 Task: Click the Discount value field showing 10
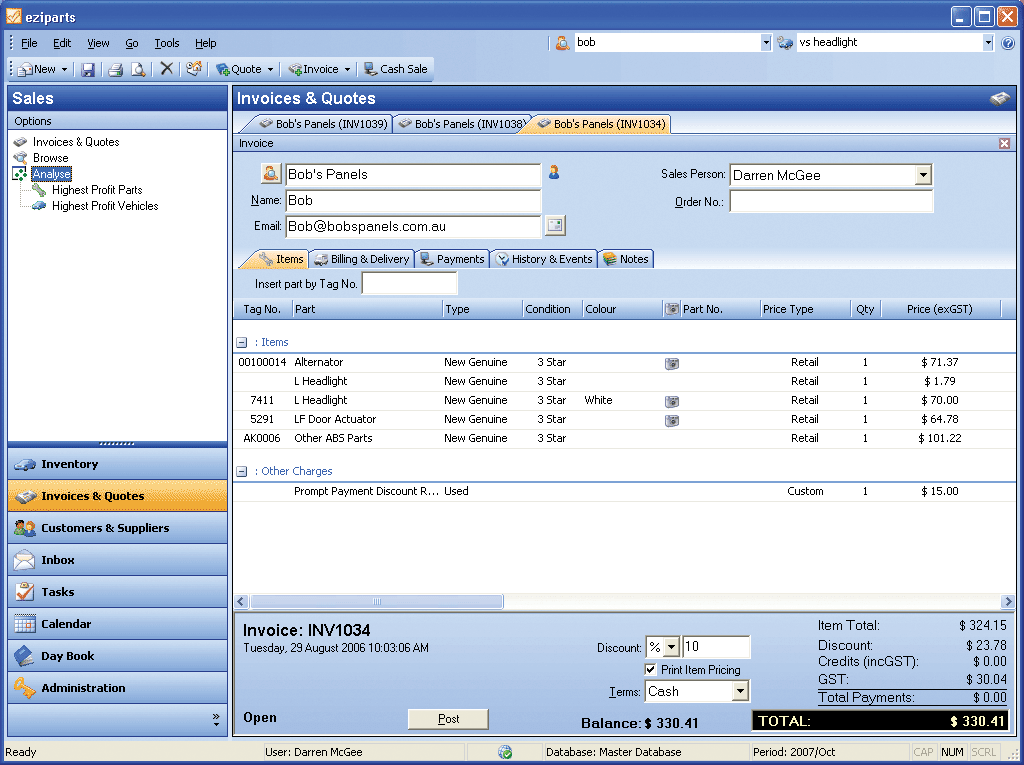point(716,647)
